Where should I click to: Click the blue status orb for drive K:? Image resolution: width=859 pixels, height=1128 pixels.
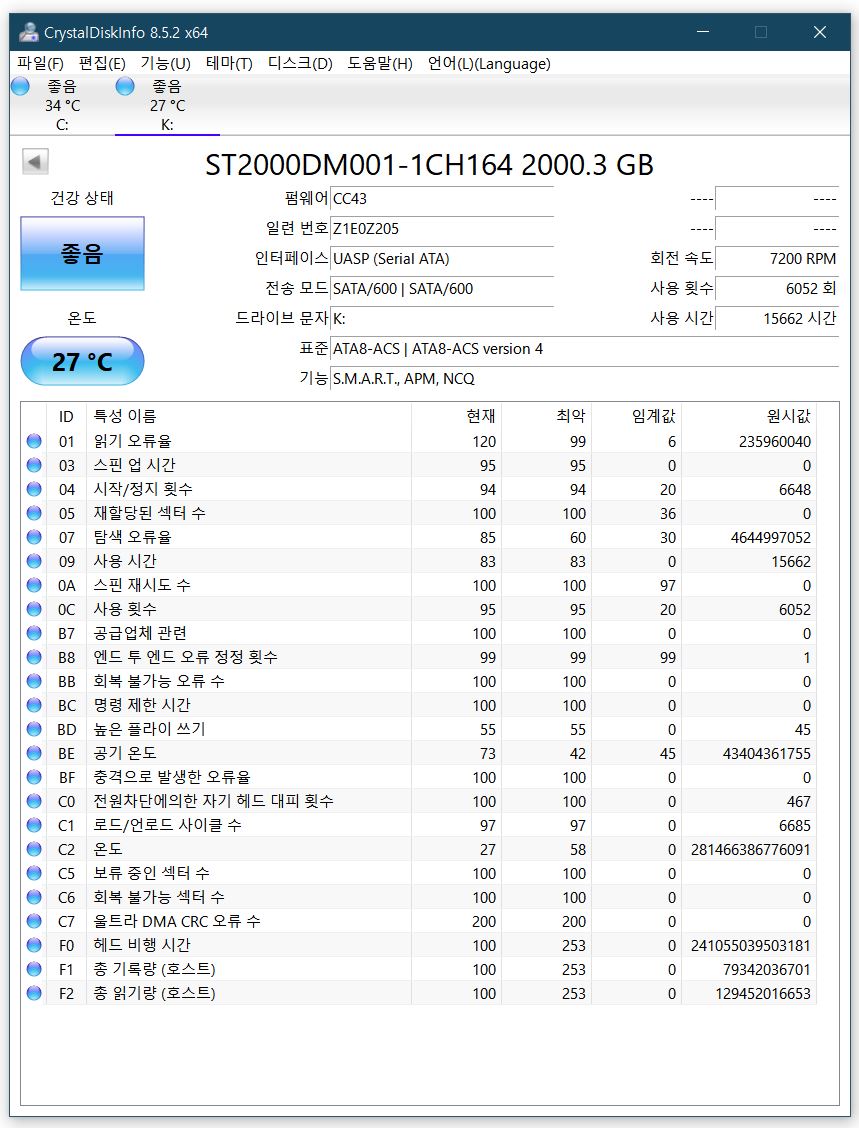click(x=125, y=86)
